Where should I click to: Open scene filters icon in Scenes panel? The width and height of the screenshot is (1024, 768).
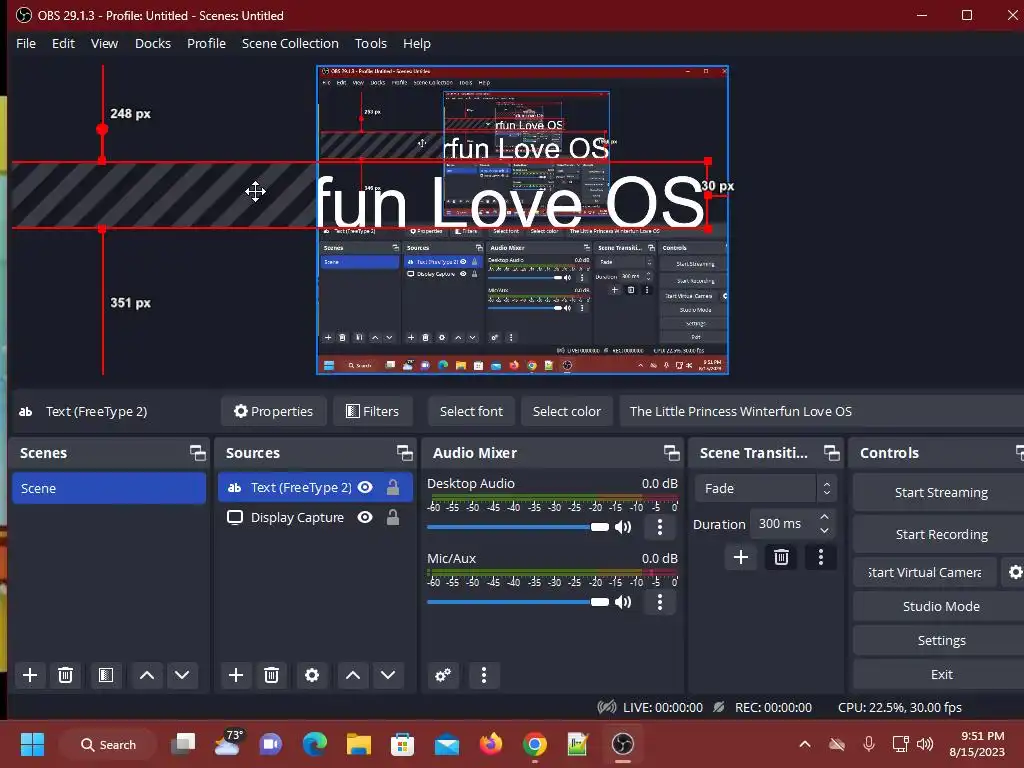point(106,675)
